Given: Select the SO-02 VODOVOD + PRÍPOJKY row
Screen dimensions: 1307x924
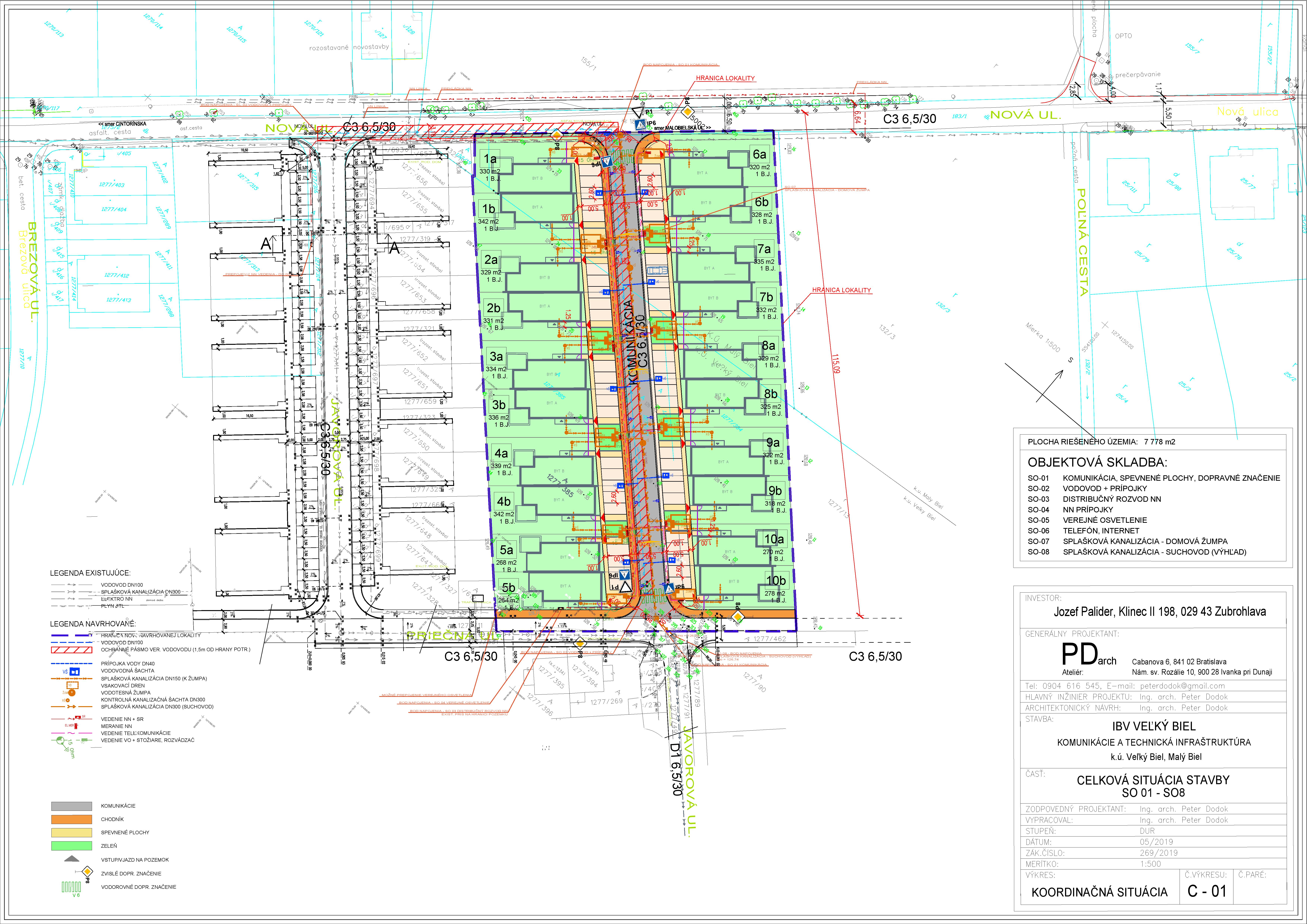Looking at the screenshot, I should pos(1087,489).
